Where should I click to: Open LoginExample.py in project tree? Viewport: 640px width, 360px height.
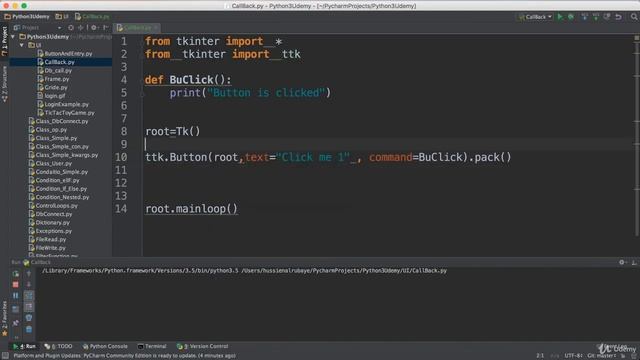click(63, 104)
